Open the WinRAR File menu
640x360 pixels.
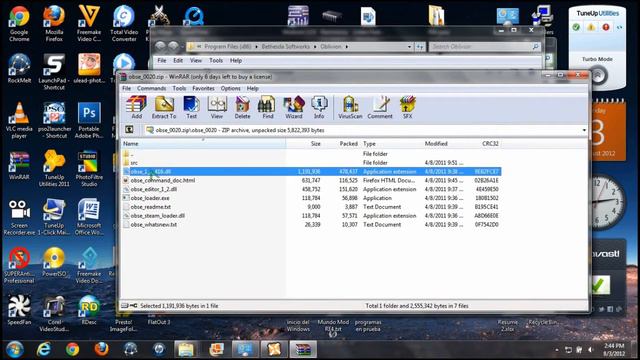[127, 88]
